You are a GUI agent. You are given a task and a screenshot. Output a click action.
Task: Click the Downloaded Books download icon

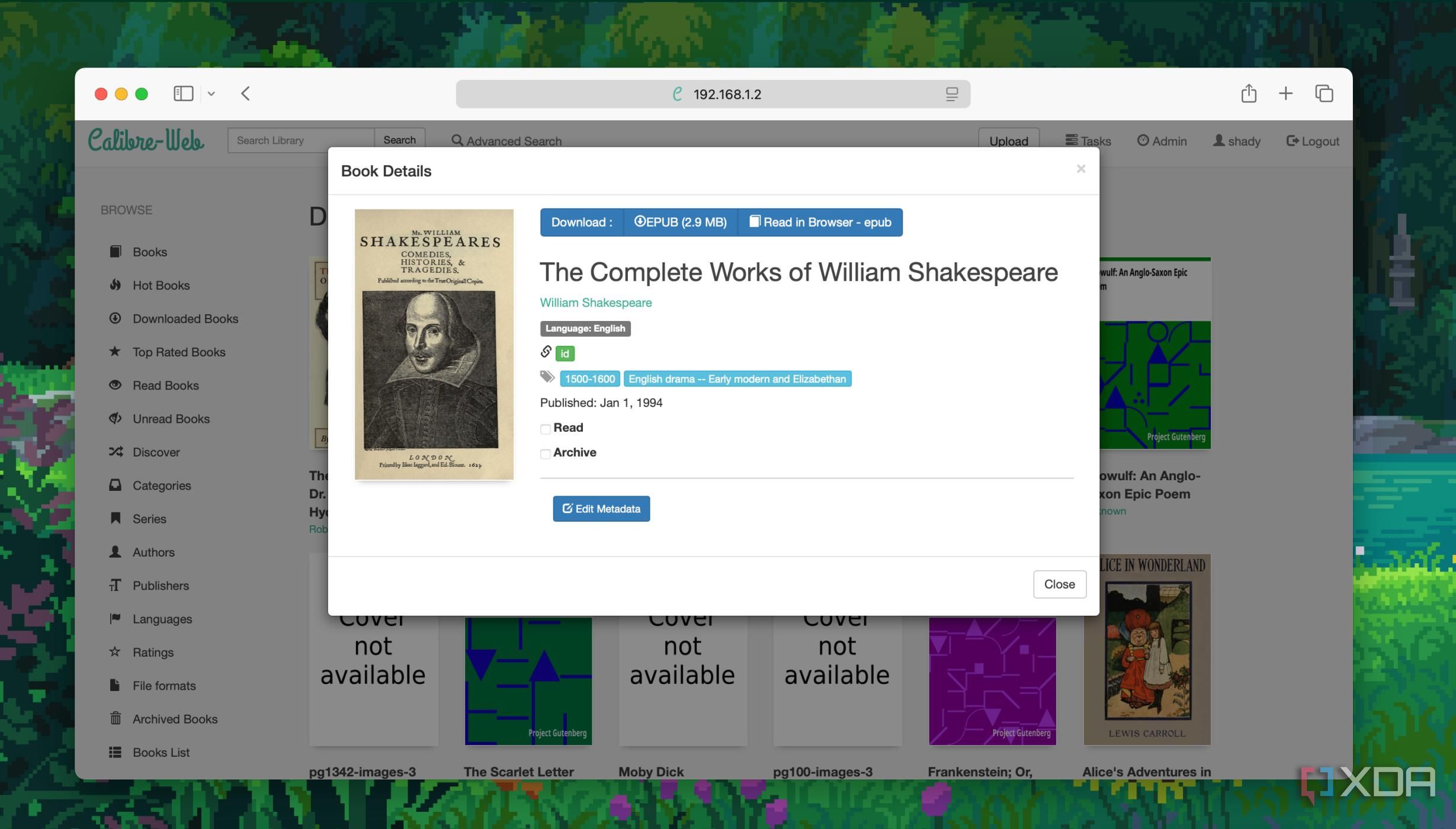click(116, 318)
